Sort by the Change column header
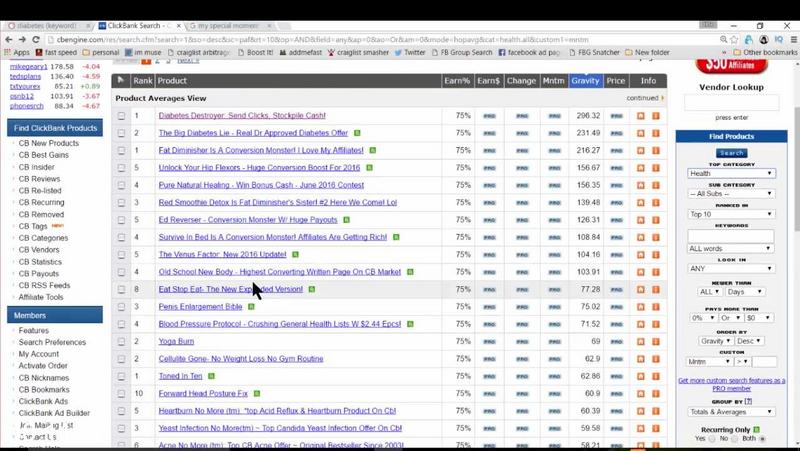 click(521, 81)
